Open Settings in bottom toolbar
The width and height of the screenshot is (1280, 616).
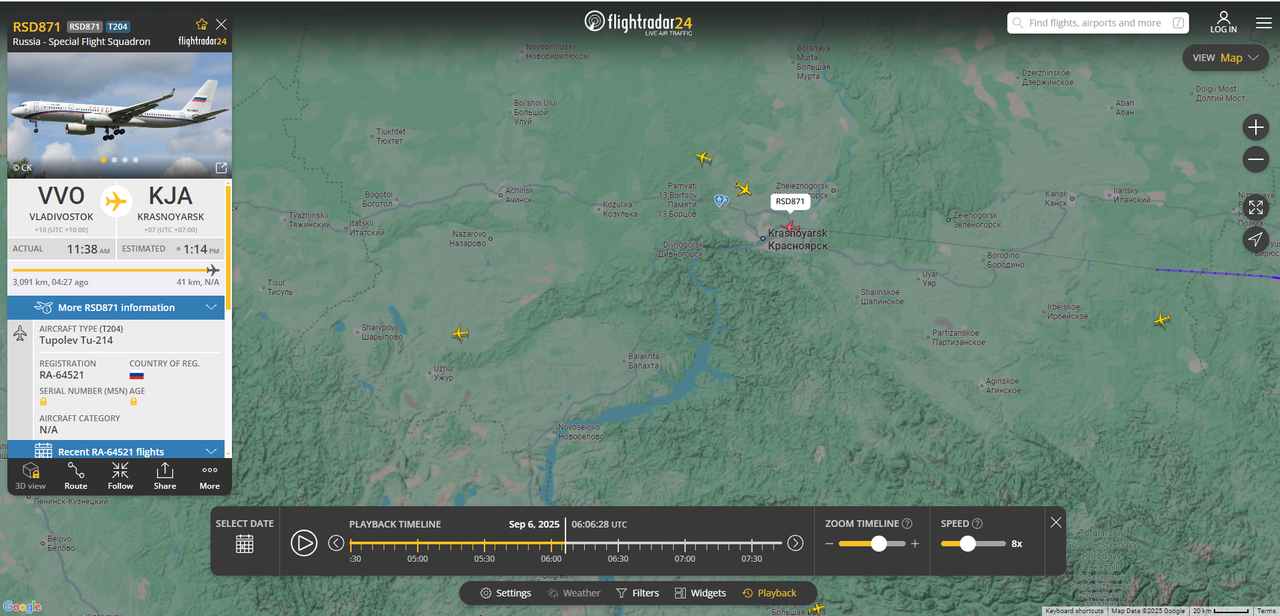pyautogui.click(x=505, y=593)
